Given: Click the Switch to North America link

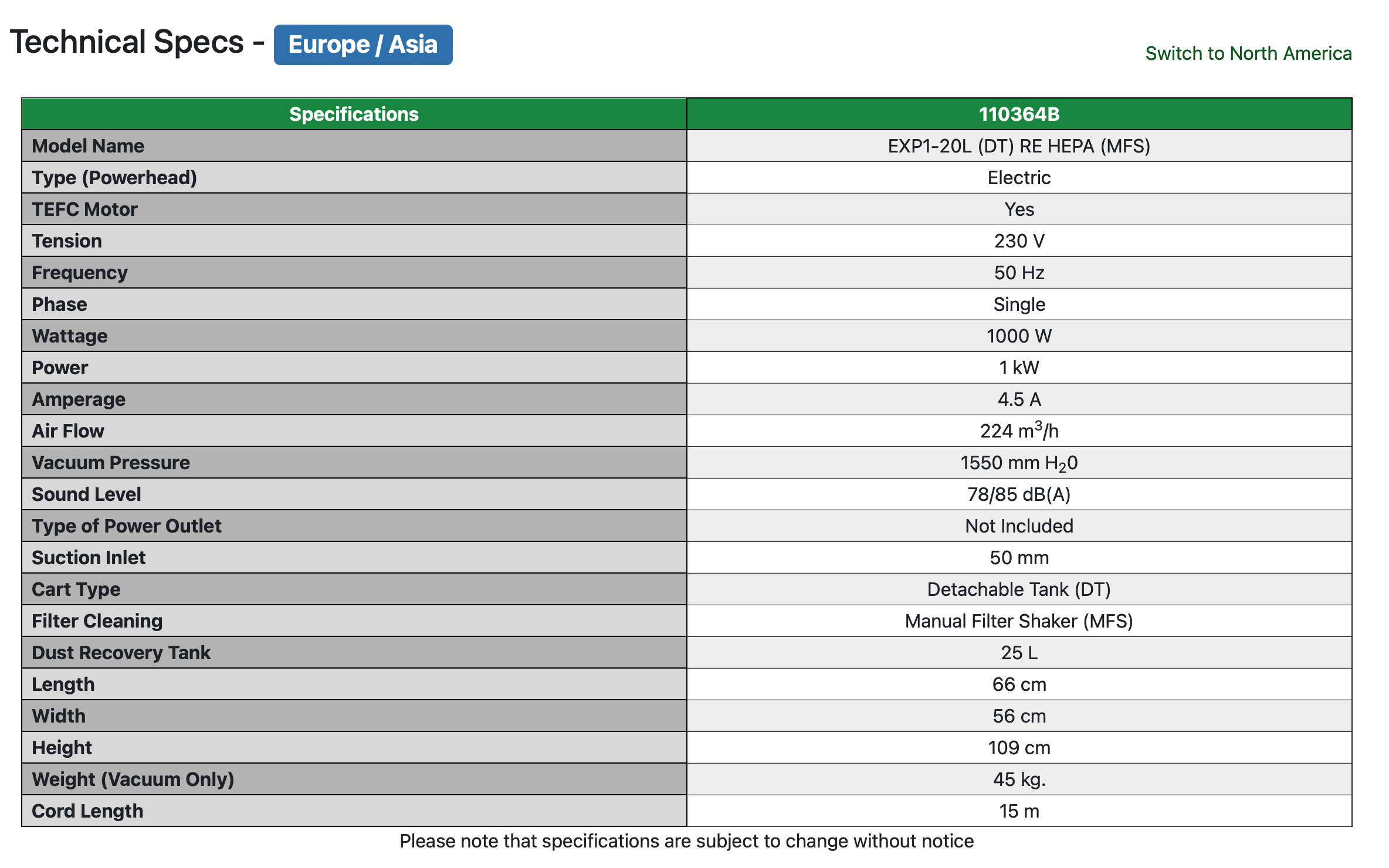Looking at the screenshot, I should coord(1248,53).
